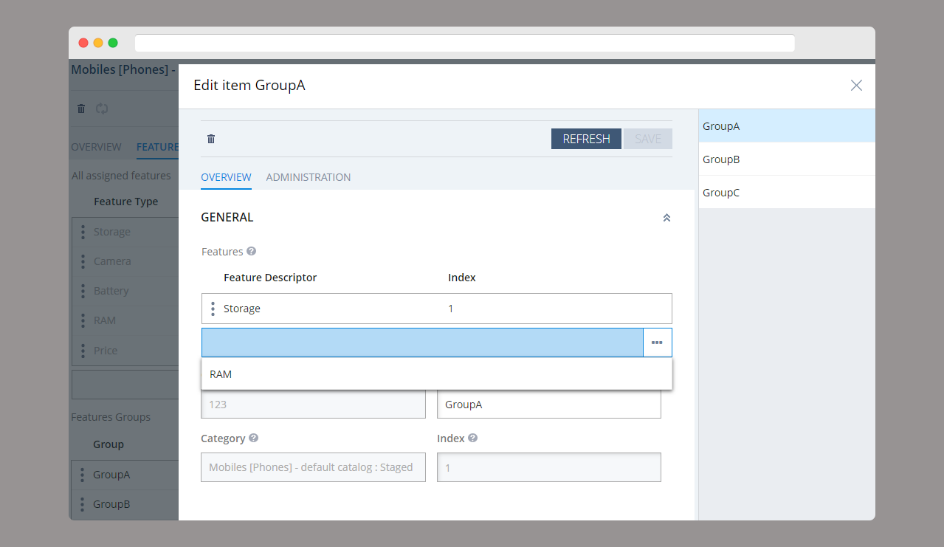This screenshot has height=547, width=944.
Task: Click the yellow minimize window button
Action: tap(98, 43)
